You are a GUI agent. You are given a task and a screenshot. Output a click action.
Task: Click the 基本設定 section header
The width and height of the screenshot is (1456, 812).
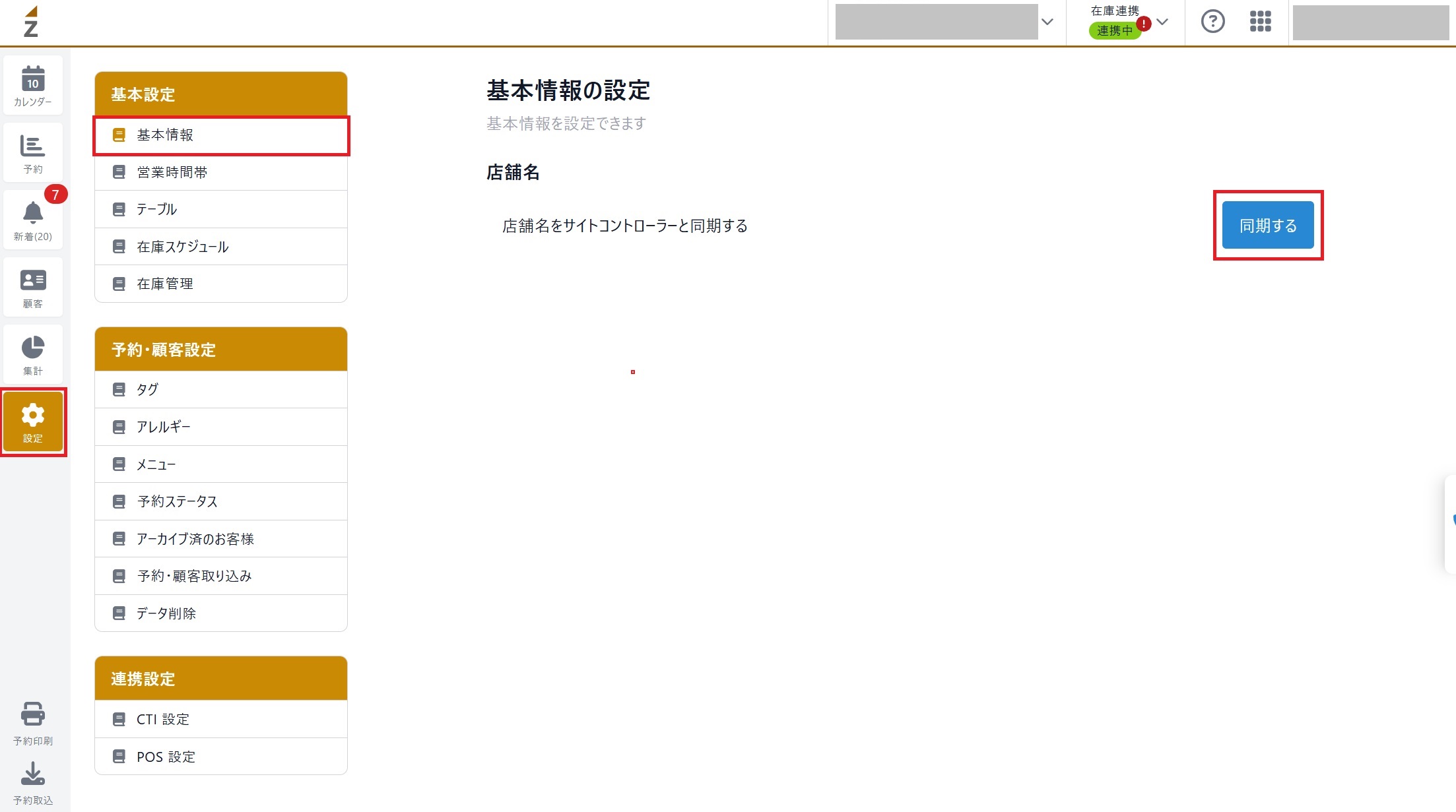click(221, 94)
